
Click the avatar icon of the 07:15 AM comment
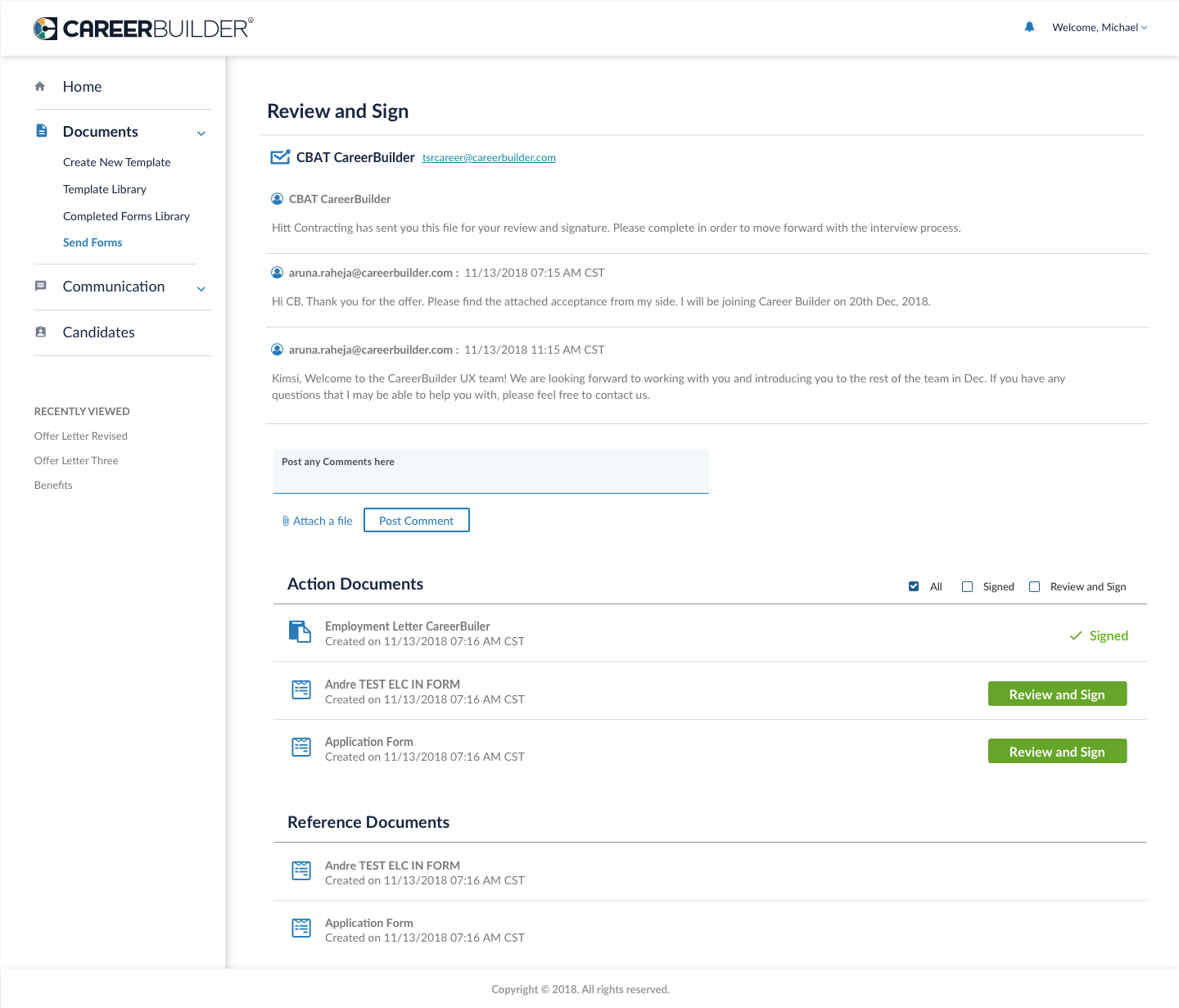[x=277, y=273]
